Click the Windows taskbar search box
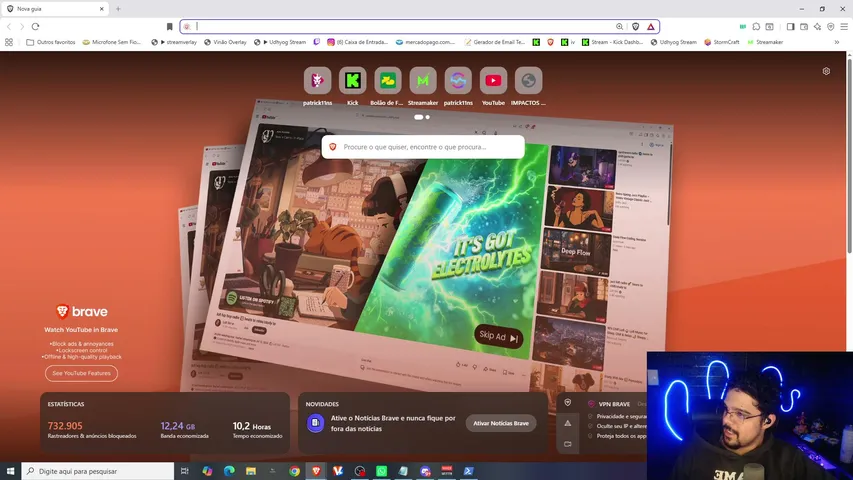The height and width of the screenshot is (480, 853). [x=98, y=471]
